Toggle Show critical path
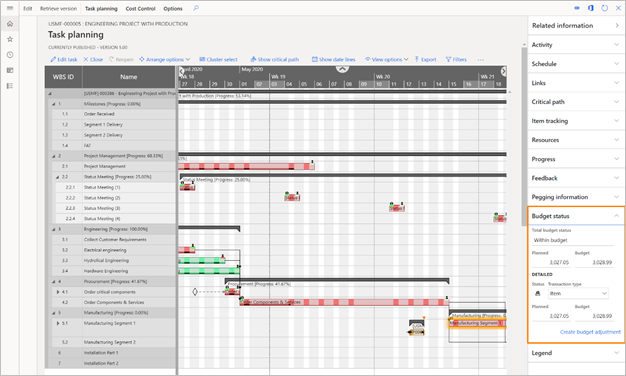Screen dimensions: 626x376 pyautogui.click(x=275, y=59)
